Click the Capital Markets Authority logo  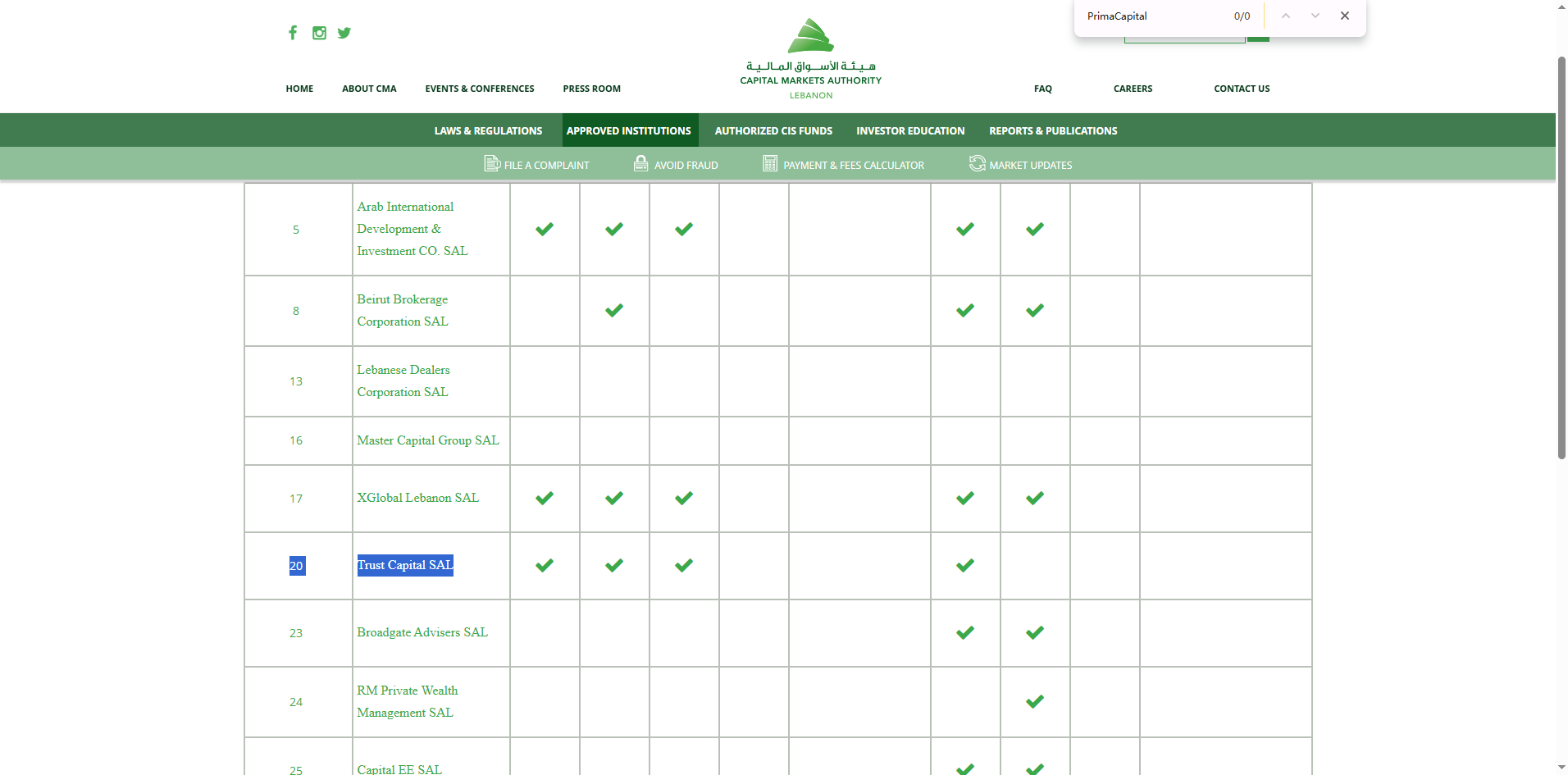810,59
